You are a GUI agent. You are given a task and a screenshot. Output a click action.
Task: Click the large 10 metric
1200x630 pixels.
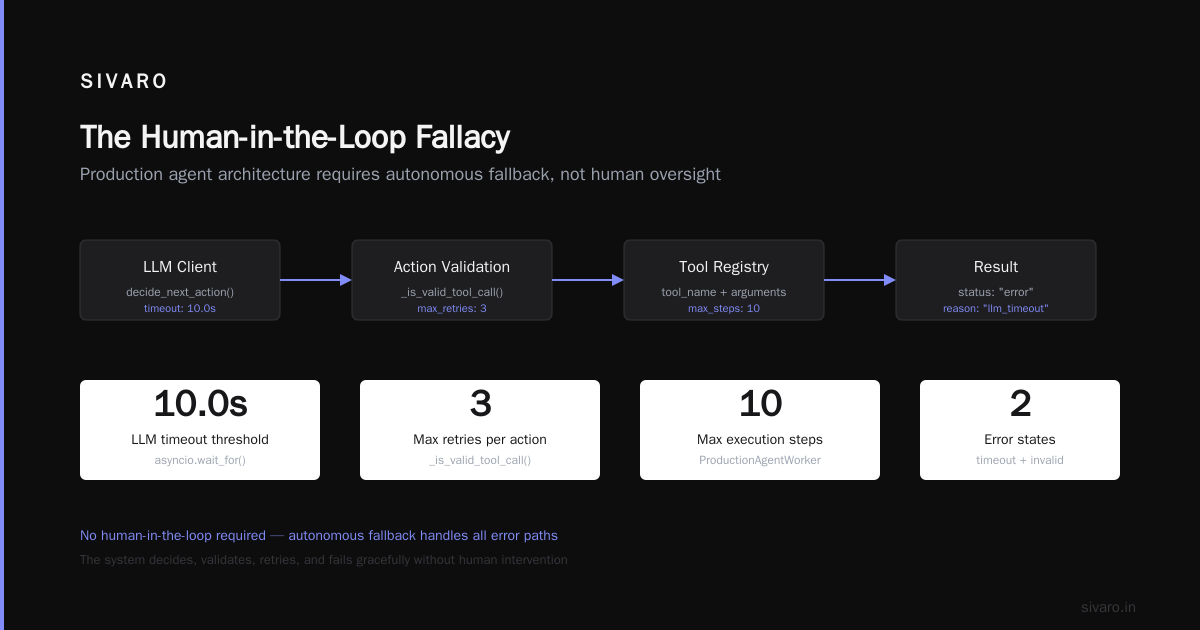(x=760, y=404)
